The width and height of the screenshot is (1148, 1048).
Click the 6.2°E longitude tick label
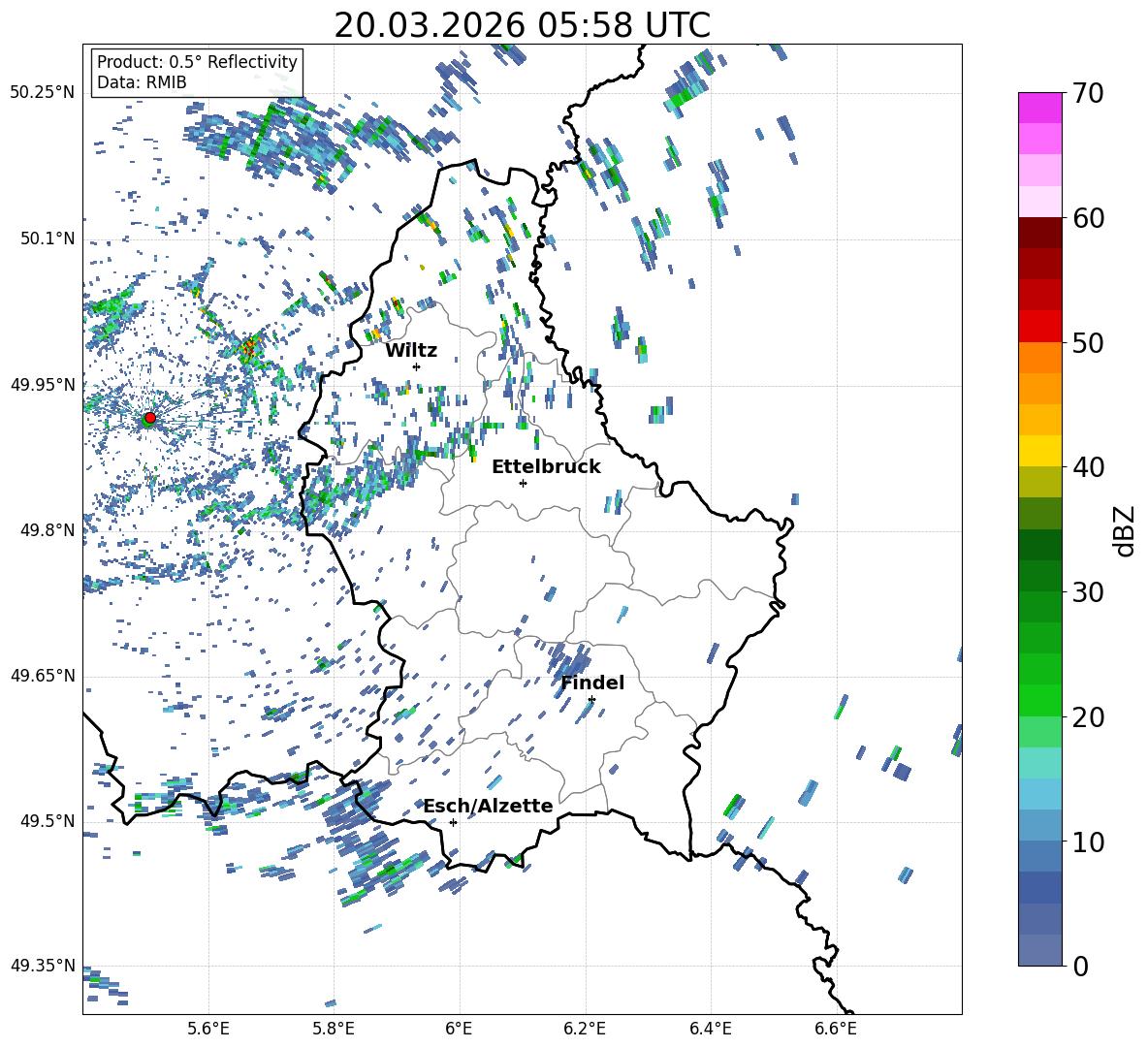[x=586, y=1029]
